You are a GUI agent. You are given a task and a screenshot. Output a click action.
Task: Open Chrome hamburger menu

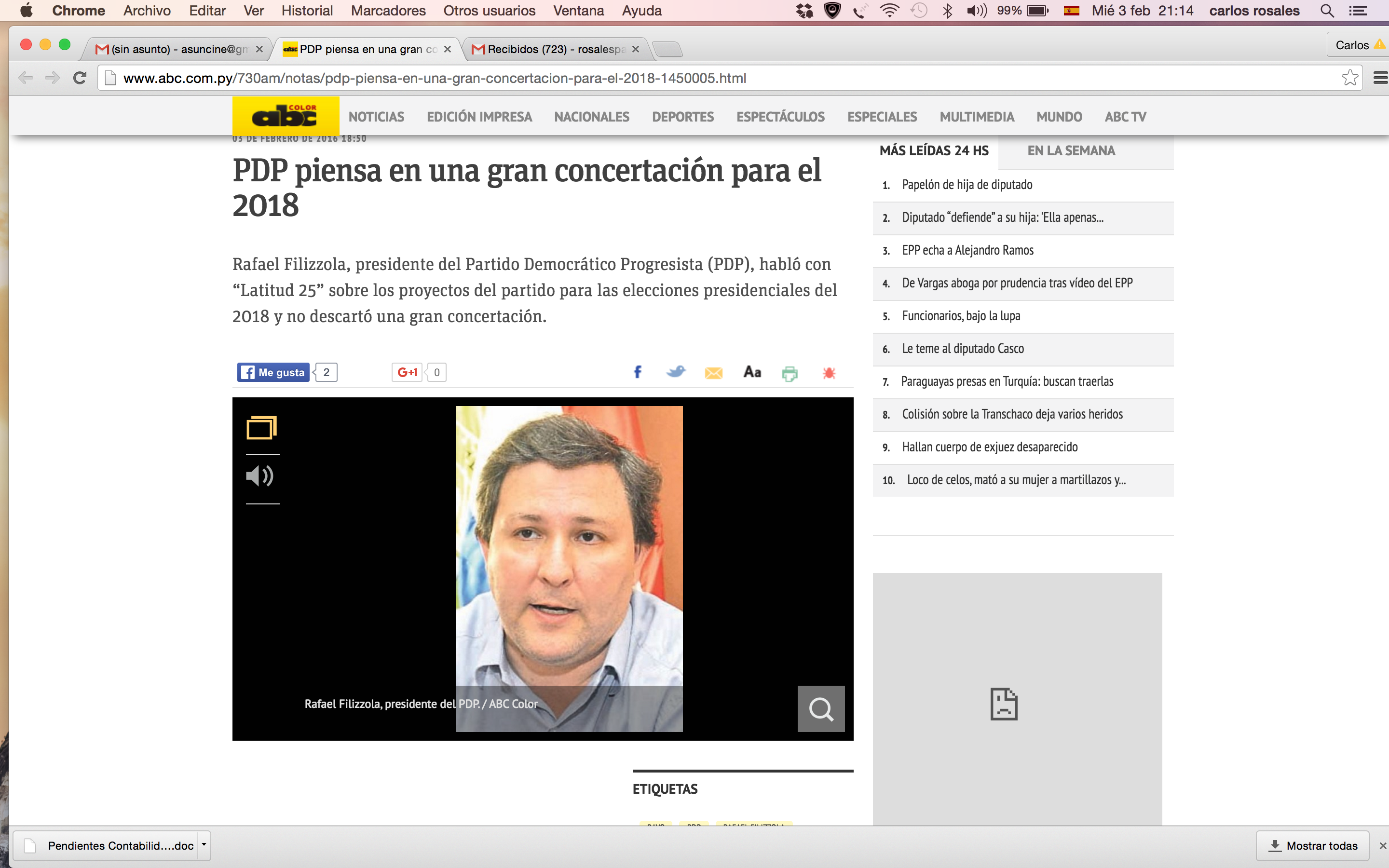pyautogui.click(x=1380, y=78)
